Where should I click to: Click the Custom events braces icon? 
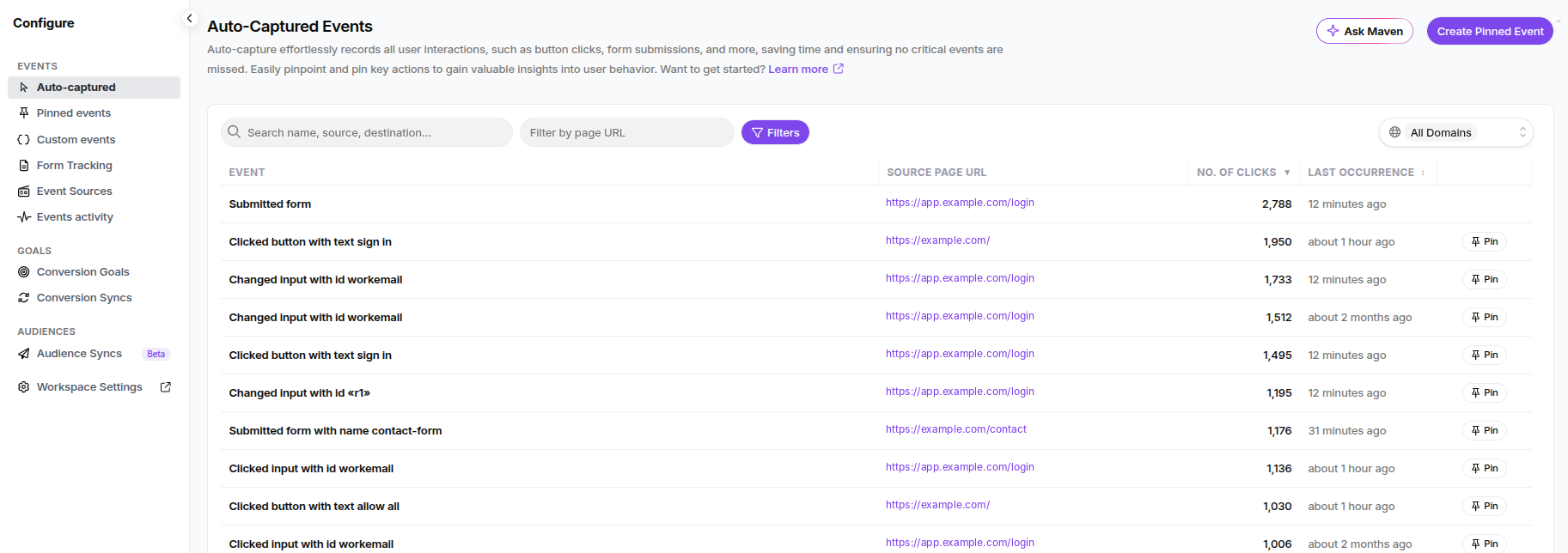pyautogui.click(x=24, y=140)
